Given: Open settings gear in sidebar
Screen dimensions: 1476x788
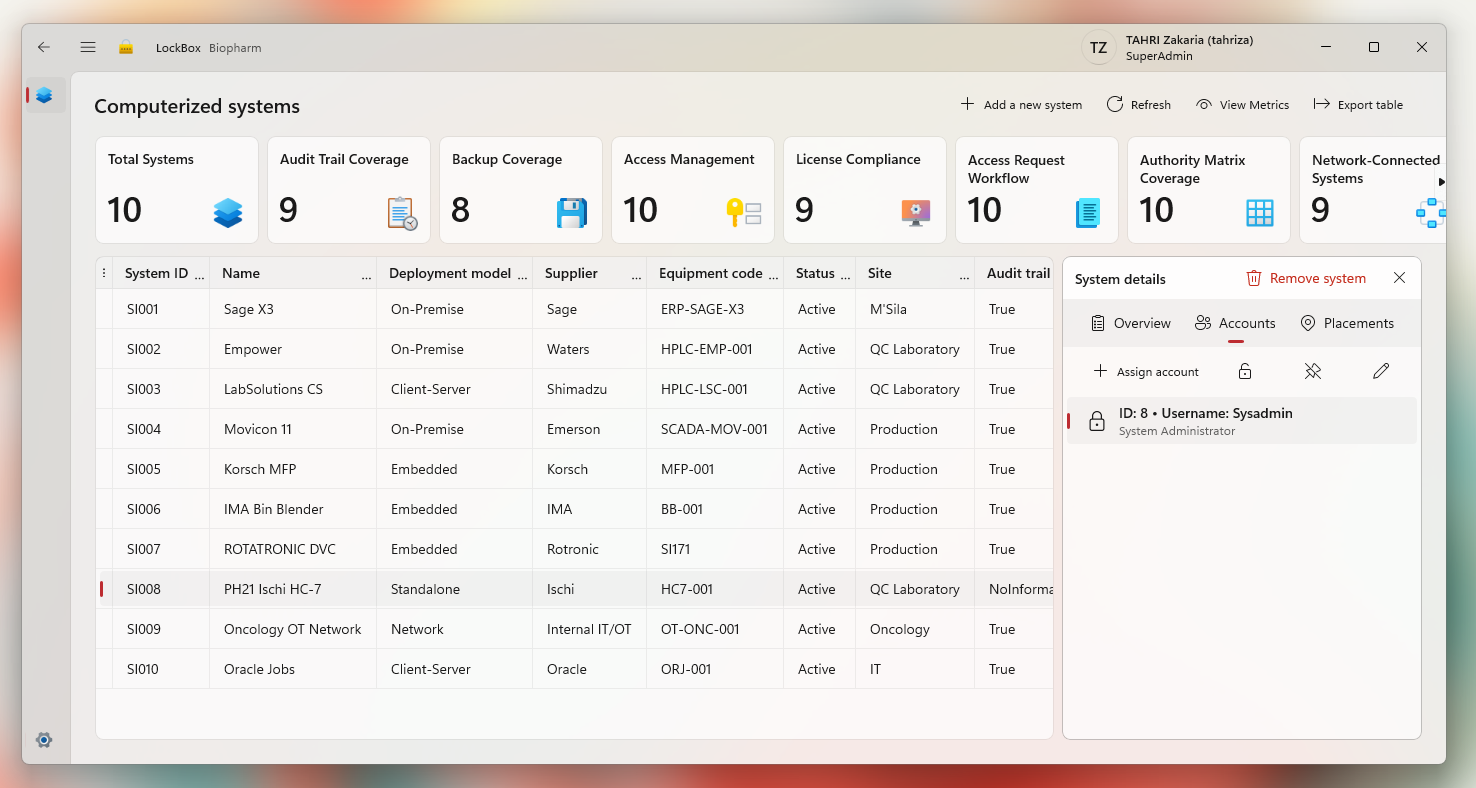Looking at the screenshot, I should [x=44, y=740].
